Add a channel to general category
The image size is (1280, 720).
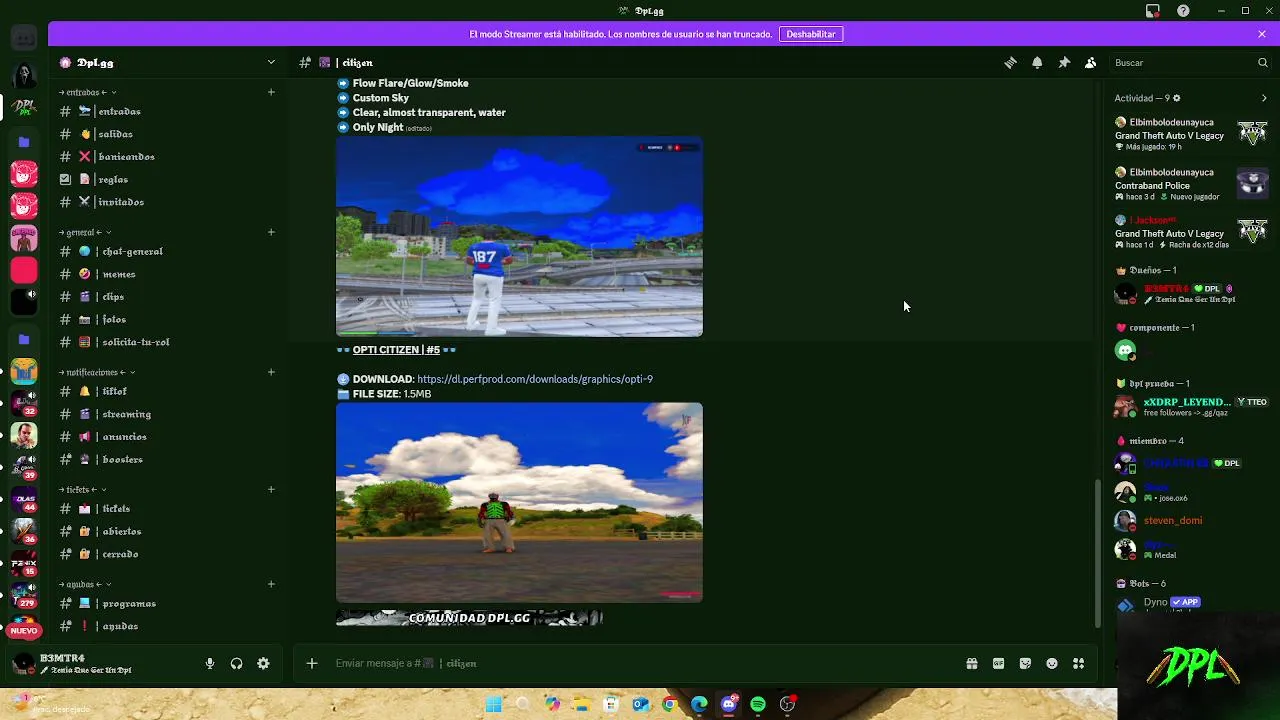(271, 232)
